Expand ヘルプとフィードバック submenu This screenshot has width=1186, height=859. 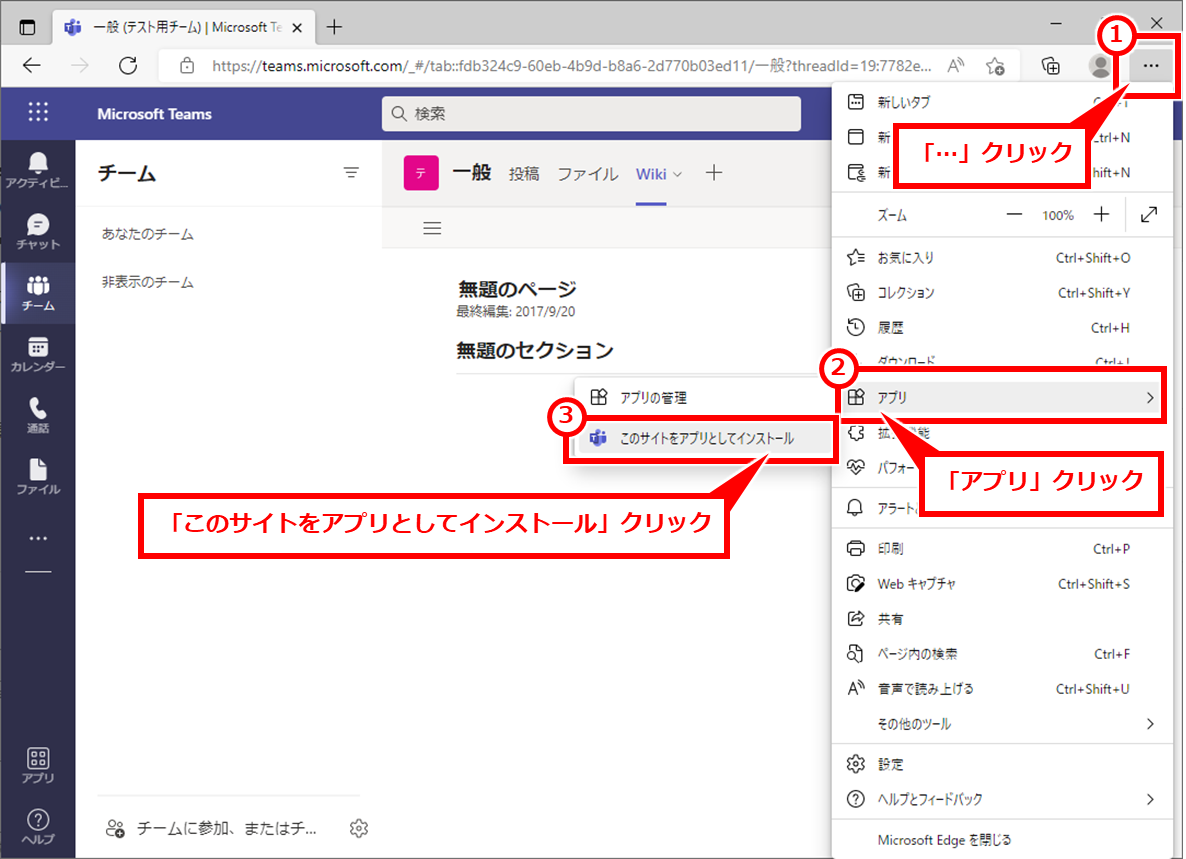(x=1001, y=799)
